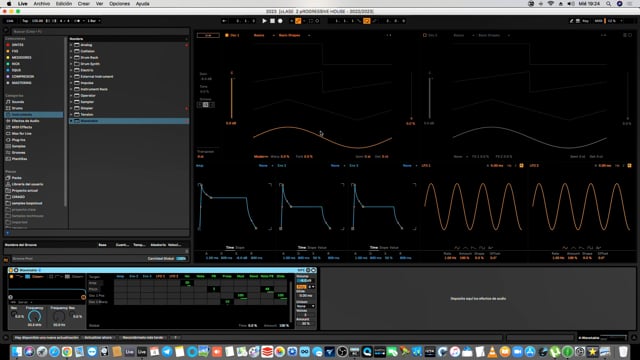Open the Crear menu
This screenshot has width=640, height=360.
[84, 4]
